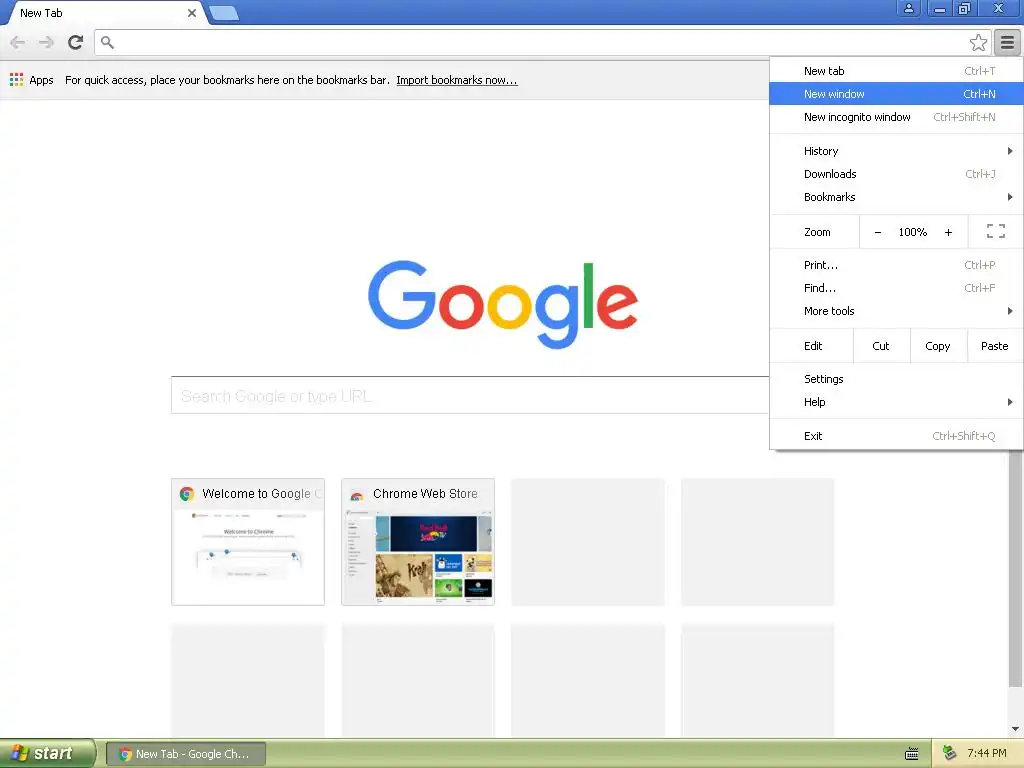
Task: Expand the More tools submenu
Action: (x=896, y=311)
